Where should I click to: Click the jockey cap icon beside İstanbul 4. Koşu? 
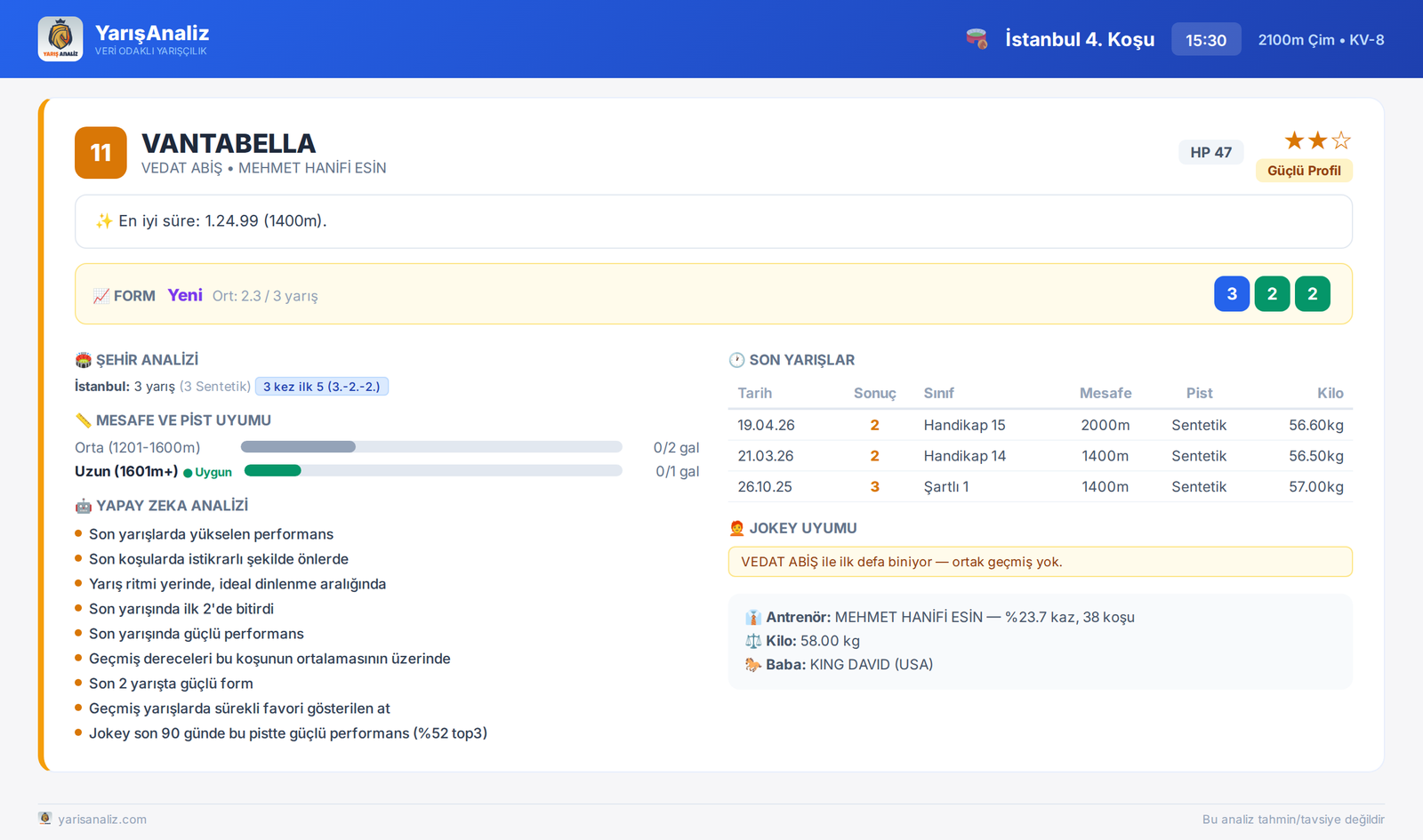coord(977,39)
